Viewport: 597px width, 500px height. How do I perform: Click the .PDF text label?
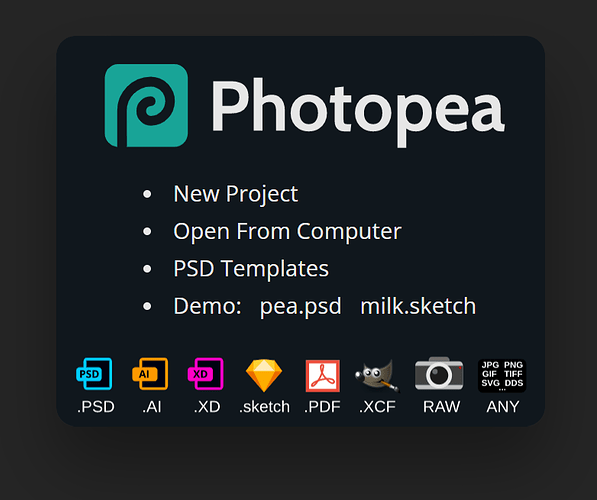point(322,407)
